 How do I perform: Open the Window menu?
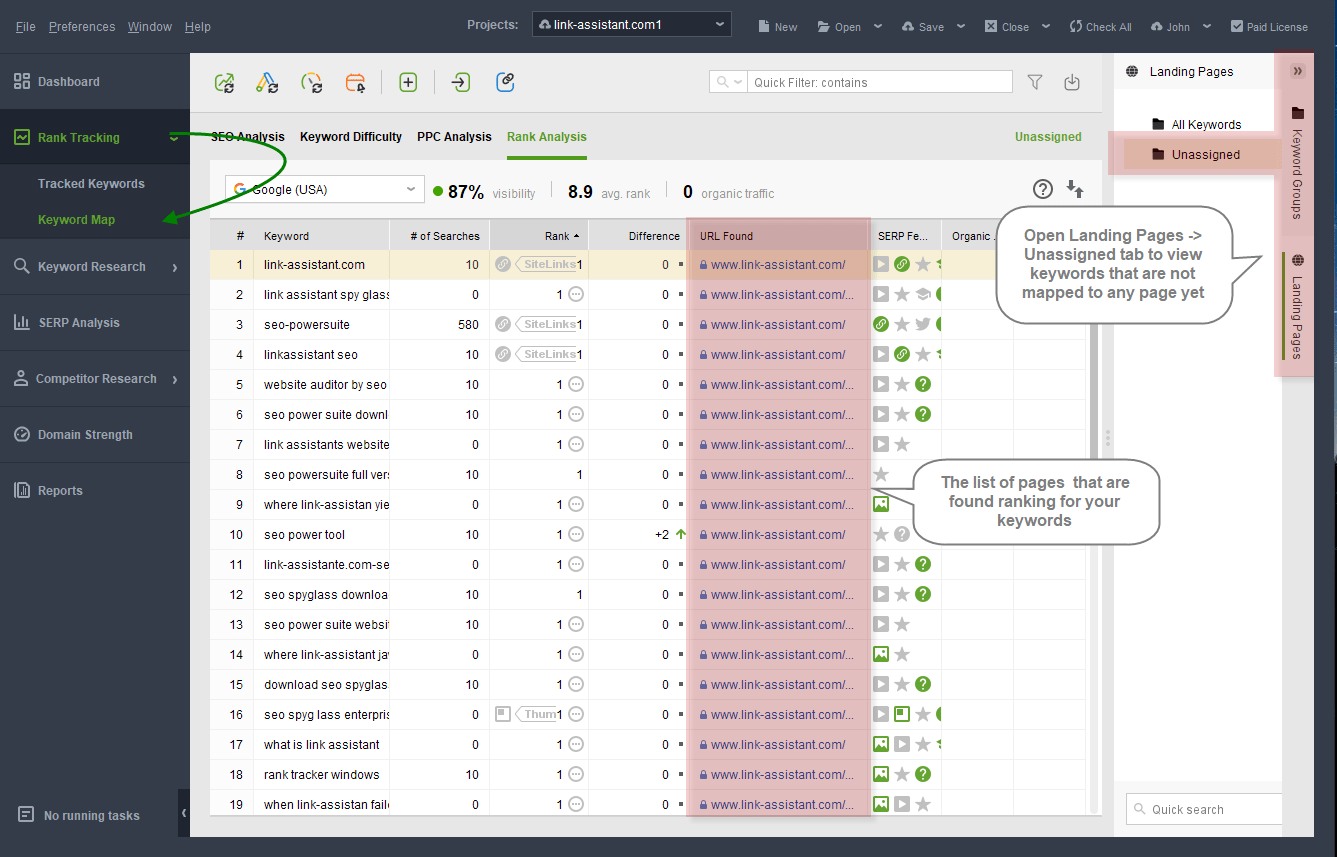pos(150,27)
